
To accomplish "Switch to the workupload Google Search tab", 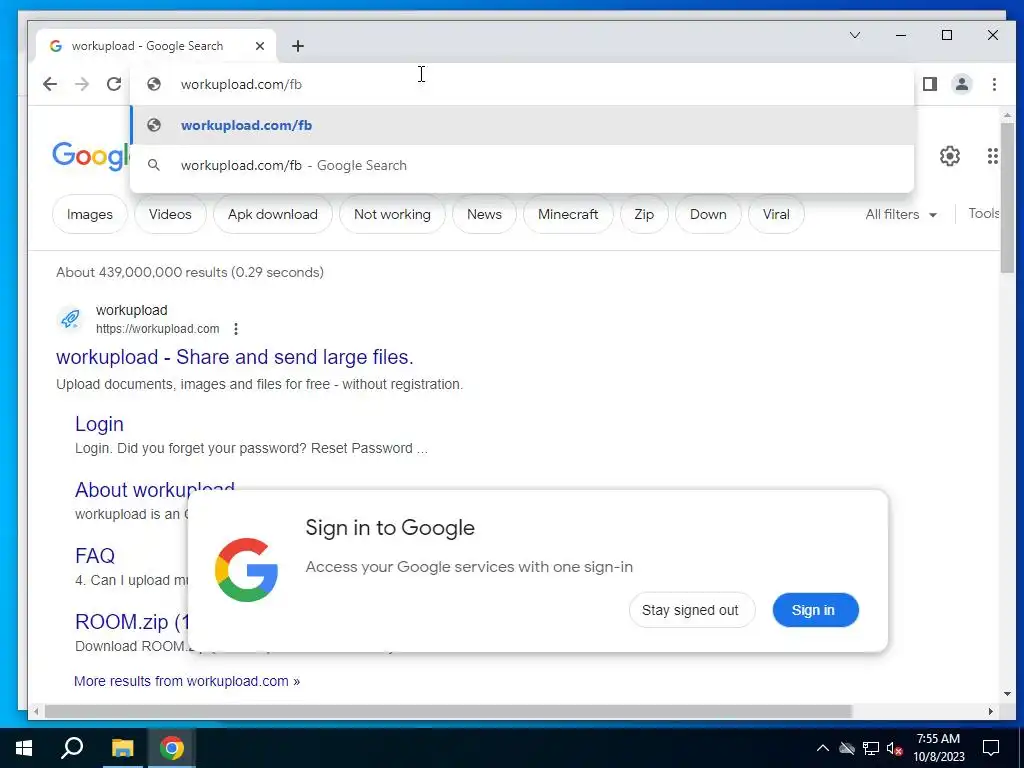I will tap(155, 46).
